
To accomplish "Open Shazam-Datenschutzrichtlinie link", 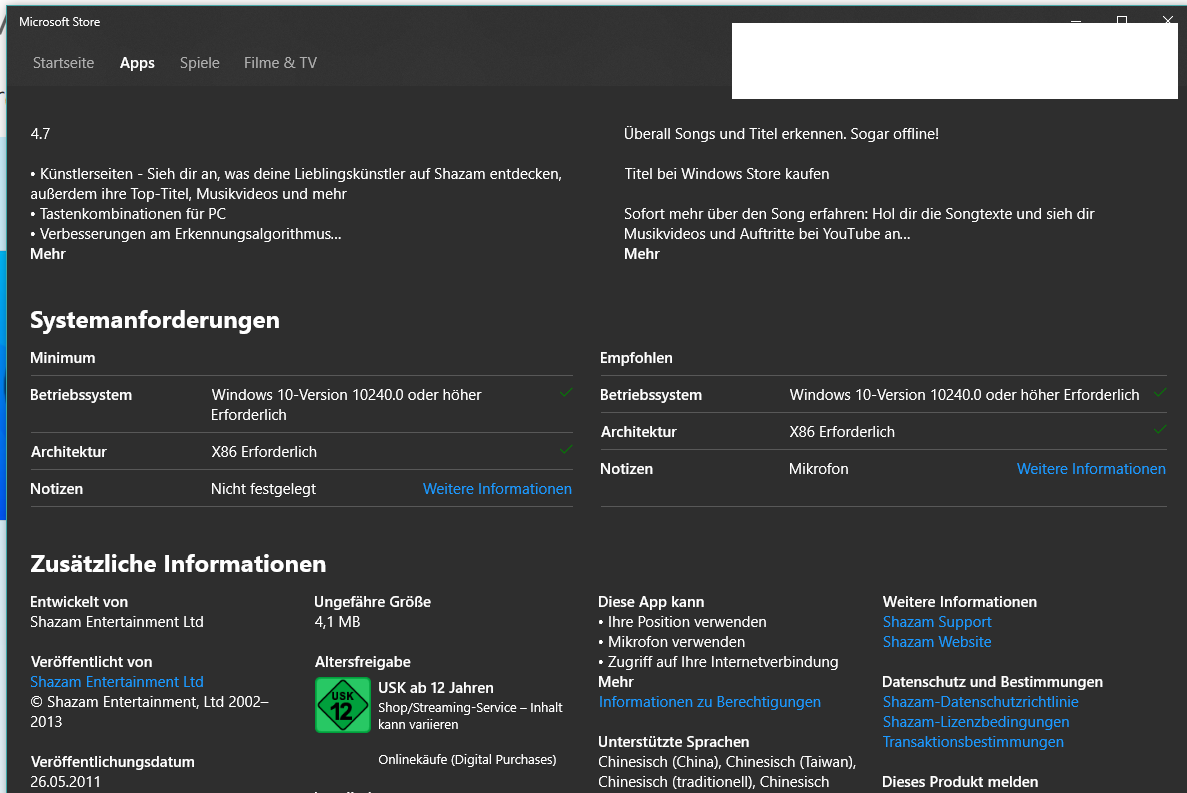I will pos(980,702).
